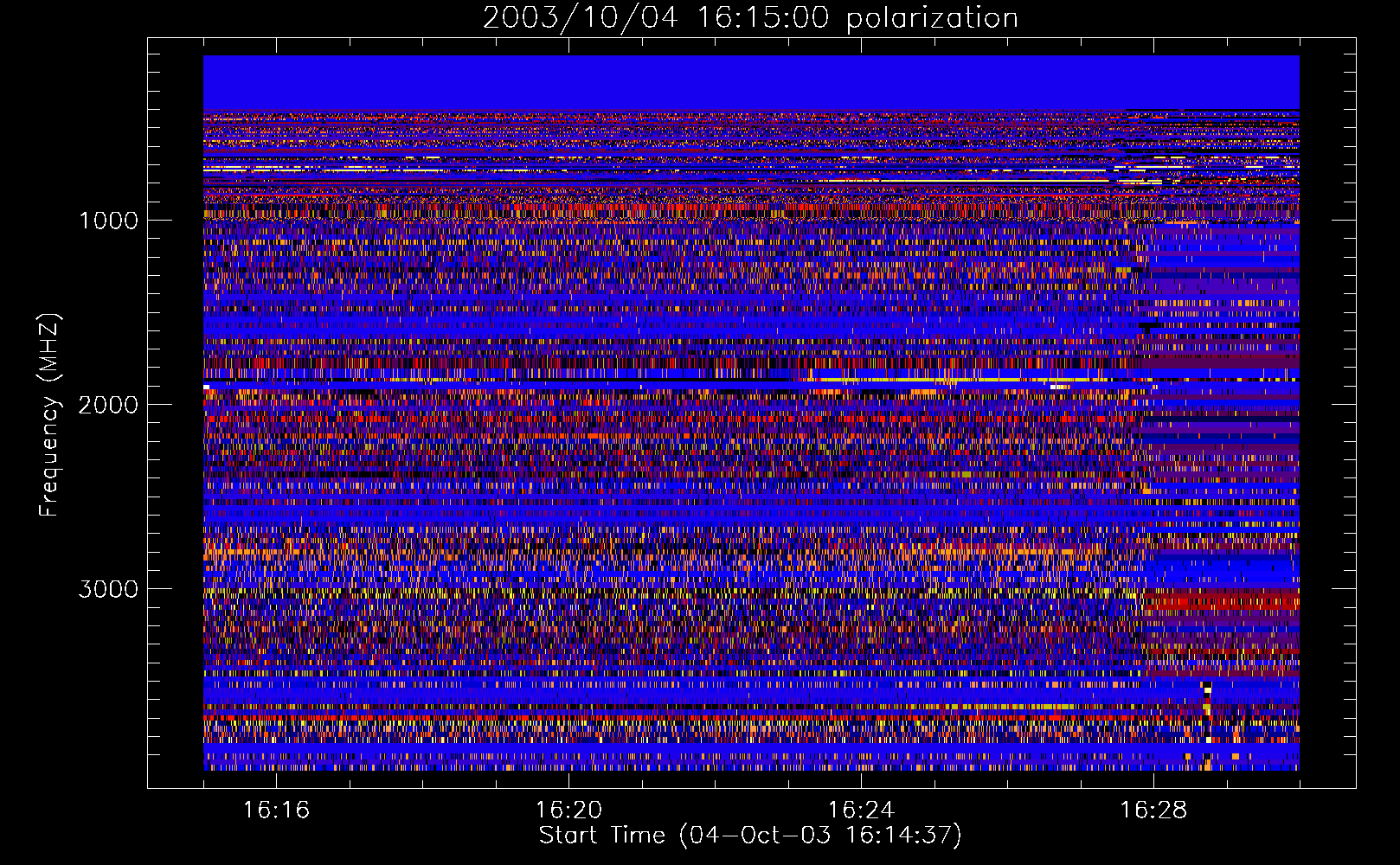Click the 16:28 time tick label

coord(1153,810)
